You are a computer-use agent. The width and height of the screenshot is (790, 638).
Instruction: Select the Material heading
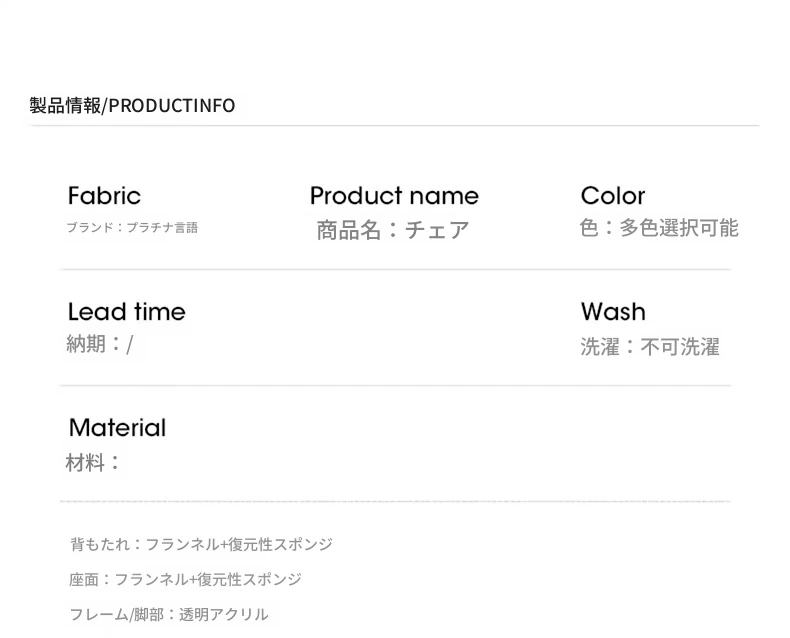117,428
